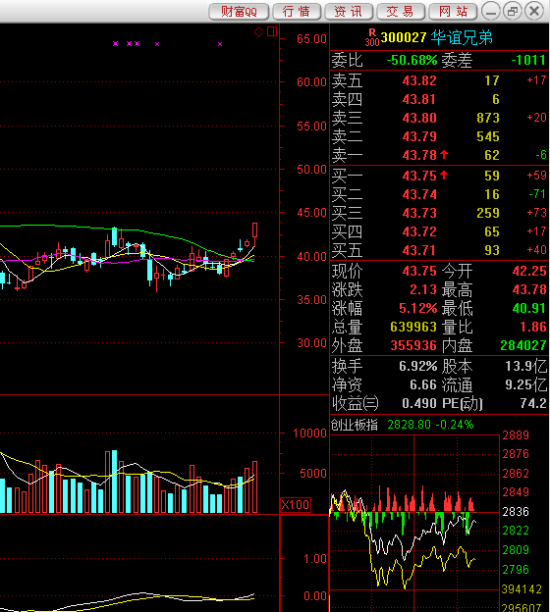
Task: Click the 45.00 price axis label
Action: pyautogui.click(x=311, y=213)
